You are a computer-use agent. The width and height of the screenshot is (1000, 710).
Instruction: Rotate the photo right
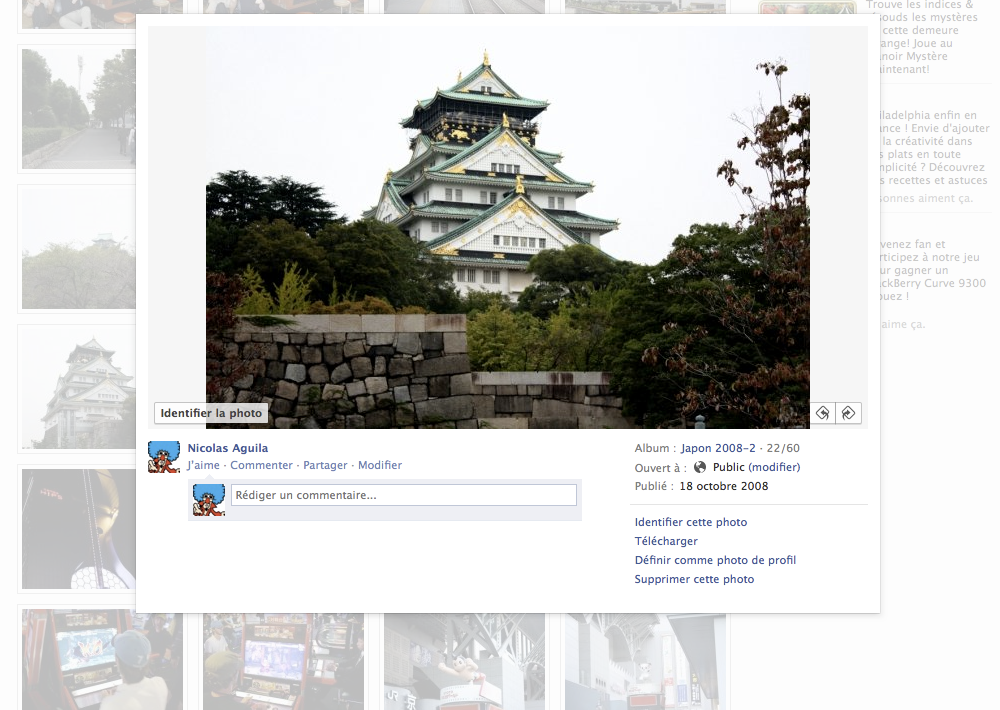pos(848,413)
